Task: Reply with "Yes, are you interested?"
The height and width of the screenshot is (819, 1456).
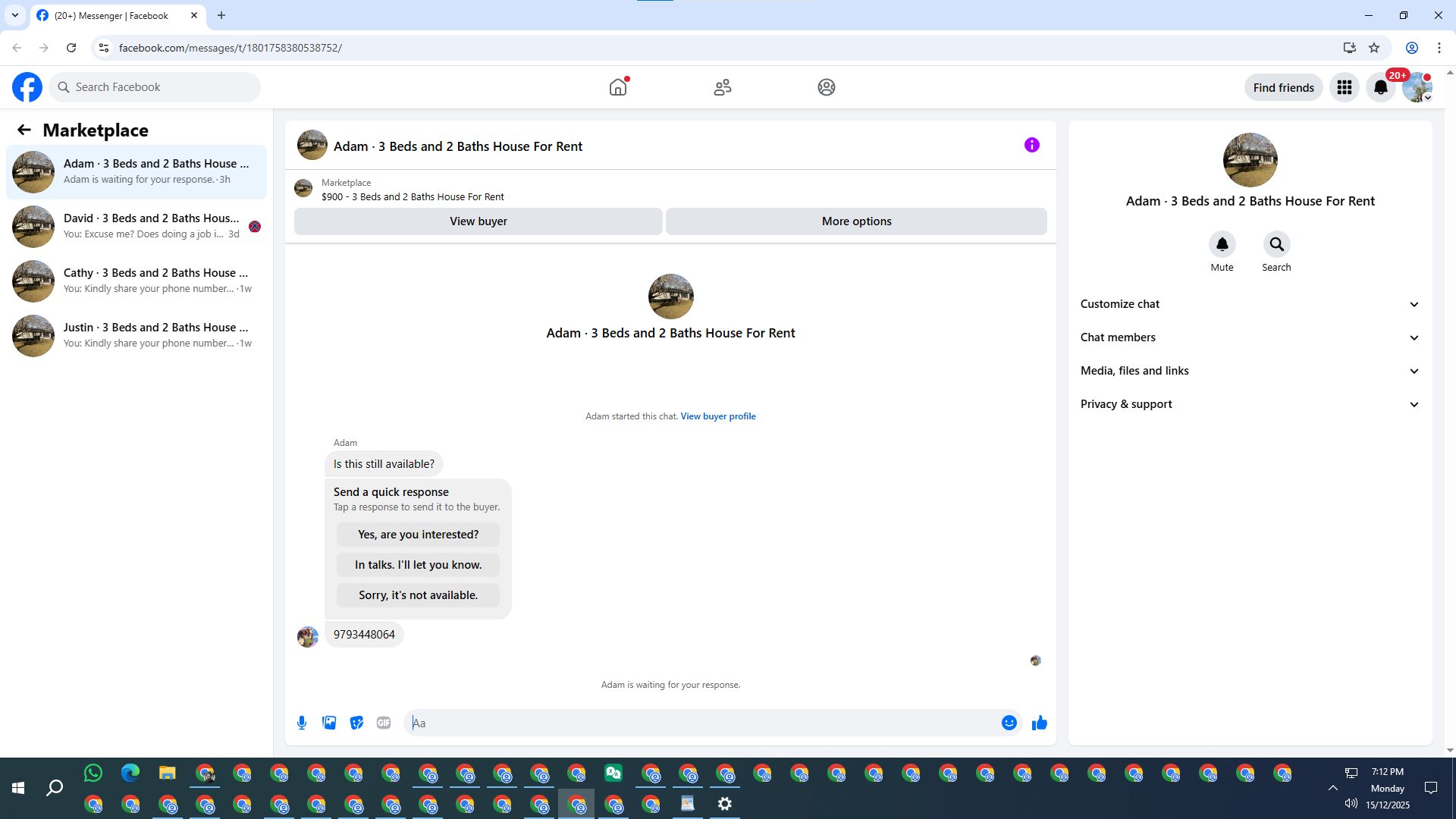Action: (419, 535)
